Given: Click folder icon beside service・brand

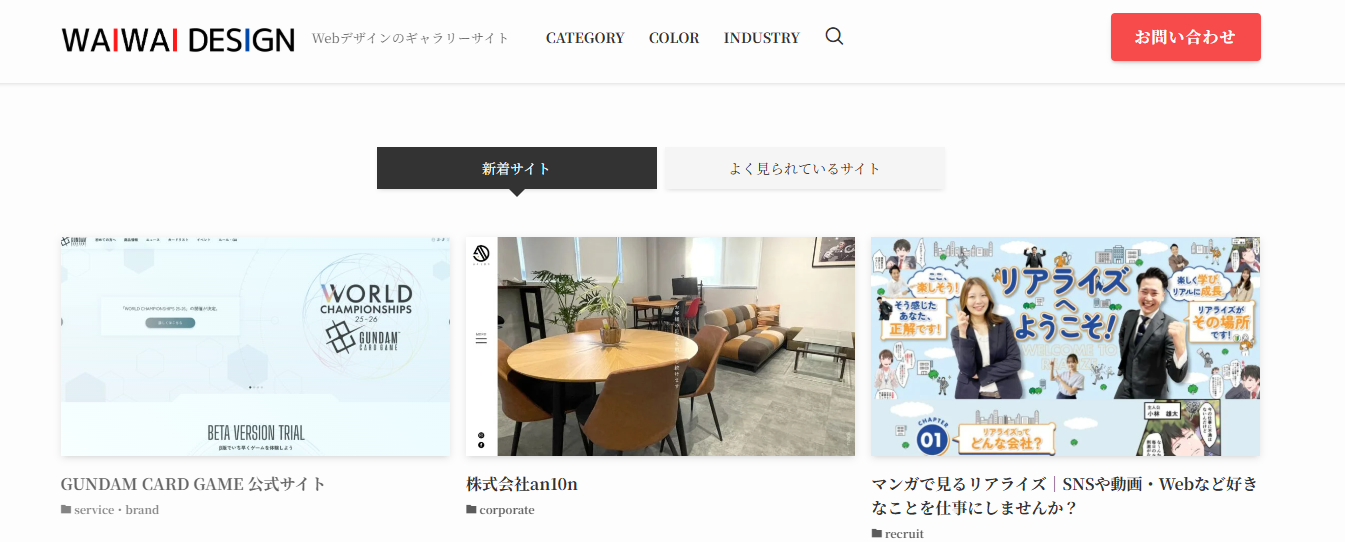Looking at the screenshot, I should click(x=66, y=510).
